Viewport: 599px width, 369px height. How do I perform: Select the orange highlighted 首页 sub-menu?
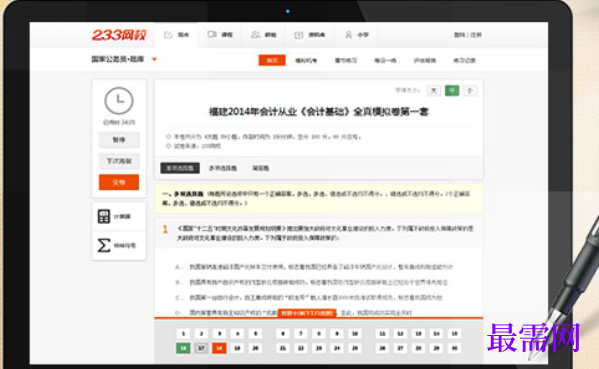[x=272, y=60]
